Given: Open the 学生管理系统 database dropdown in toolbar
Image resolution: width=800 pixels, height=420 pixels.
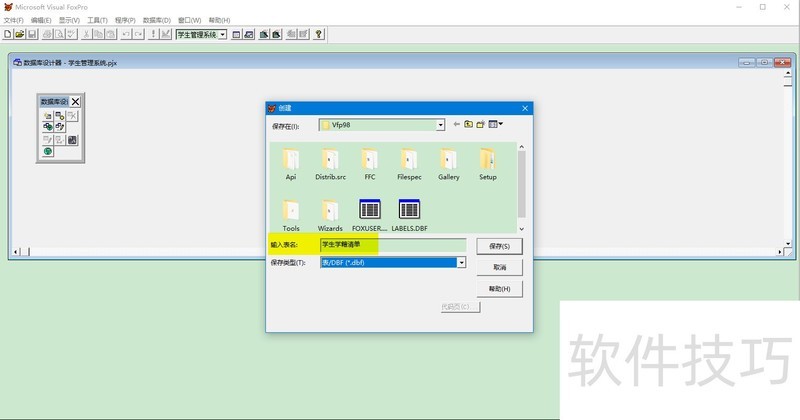Looking at the screenshot, I should 222,34.
